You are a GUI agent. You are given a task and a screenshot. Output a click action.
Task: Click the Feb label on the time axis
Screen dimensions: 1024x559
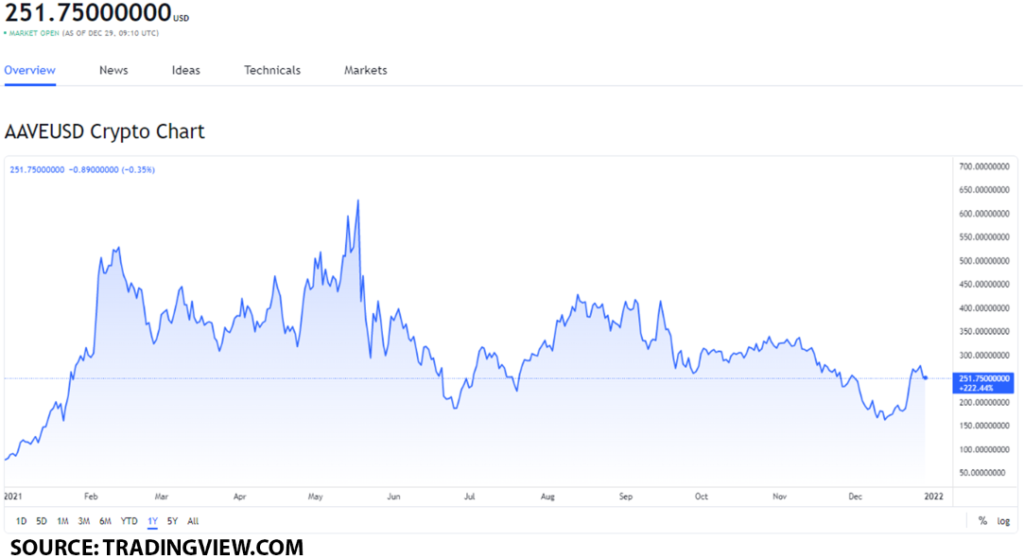click(x=91, y=497)
